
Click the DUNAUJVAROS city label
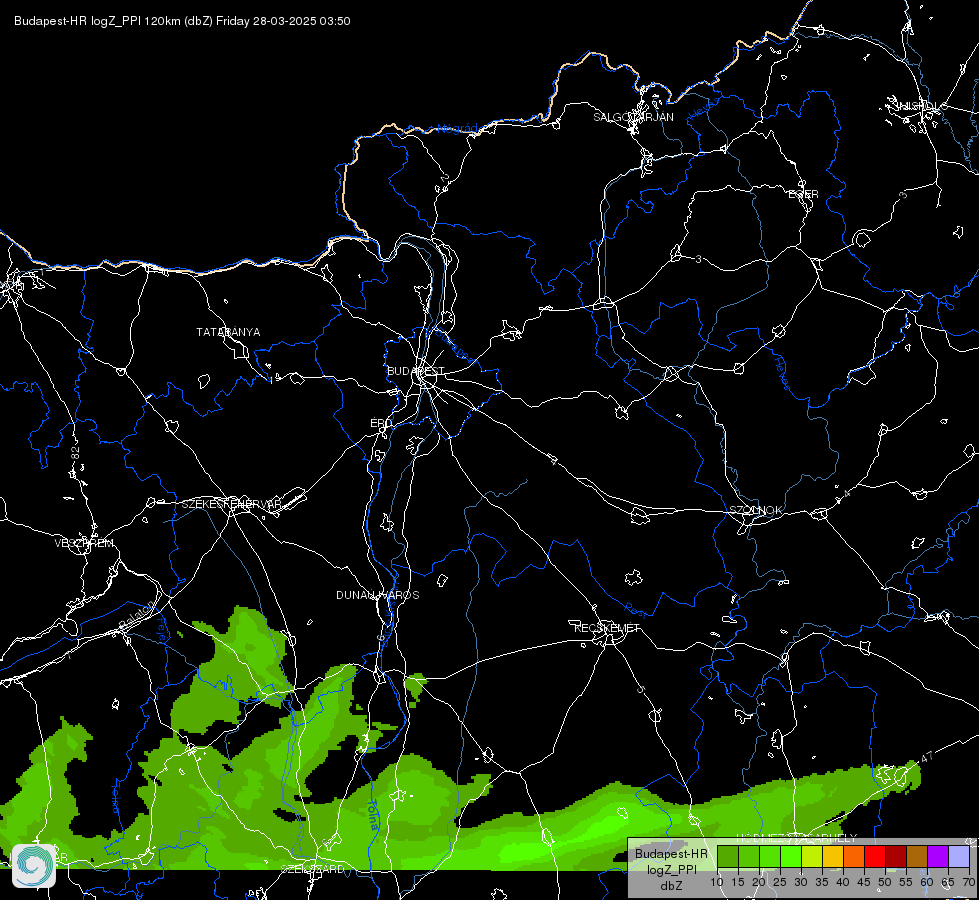pyautogui.click(x=378, y=595)
